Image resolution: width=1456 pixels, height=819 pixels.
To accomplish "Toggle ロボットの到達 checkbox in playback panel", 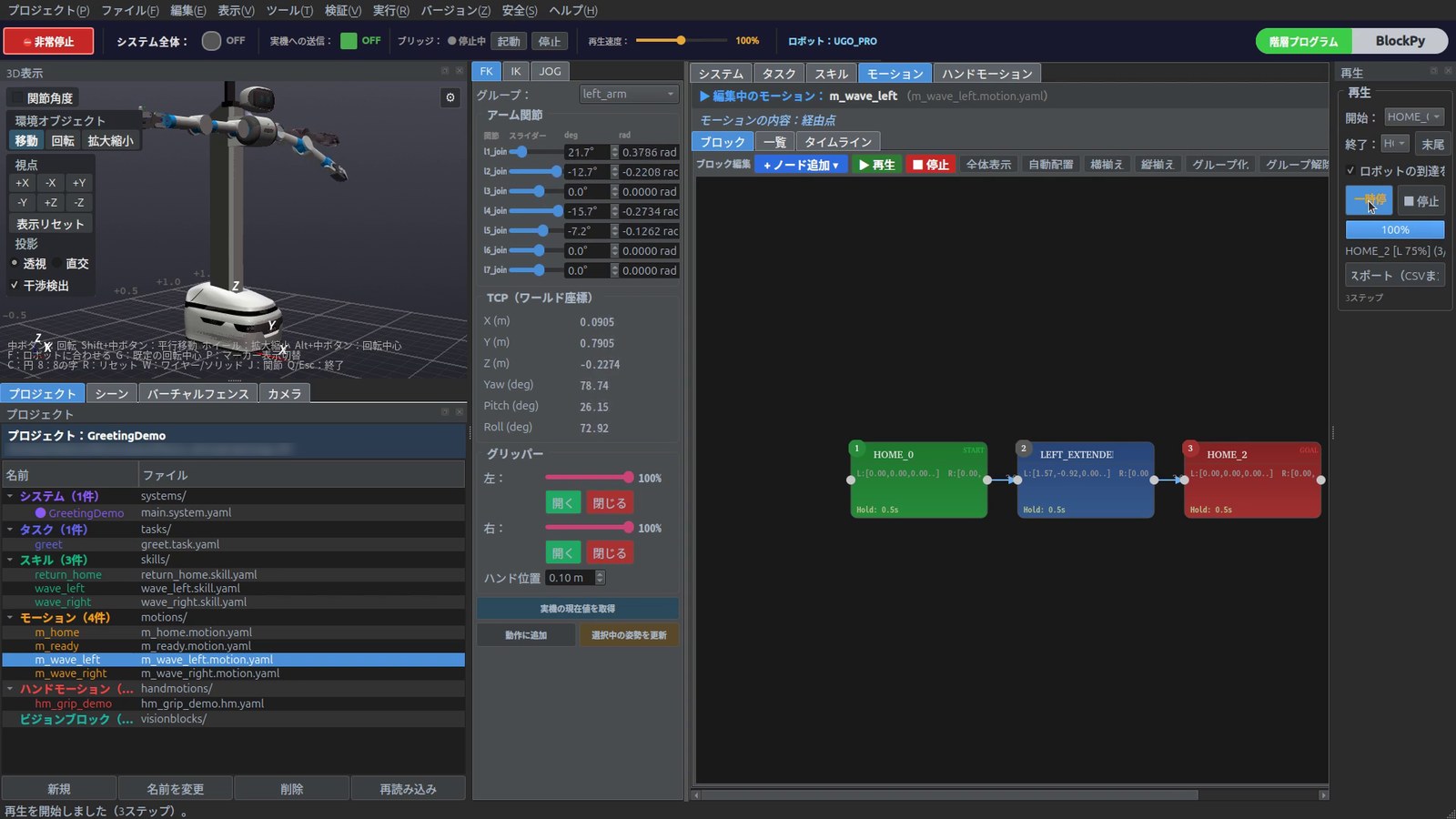I will (x=1350, y=170).
